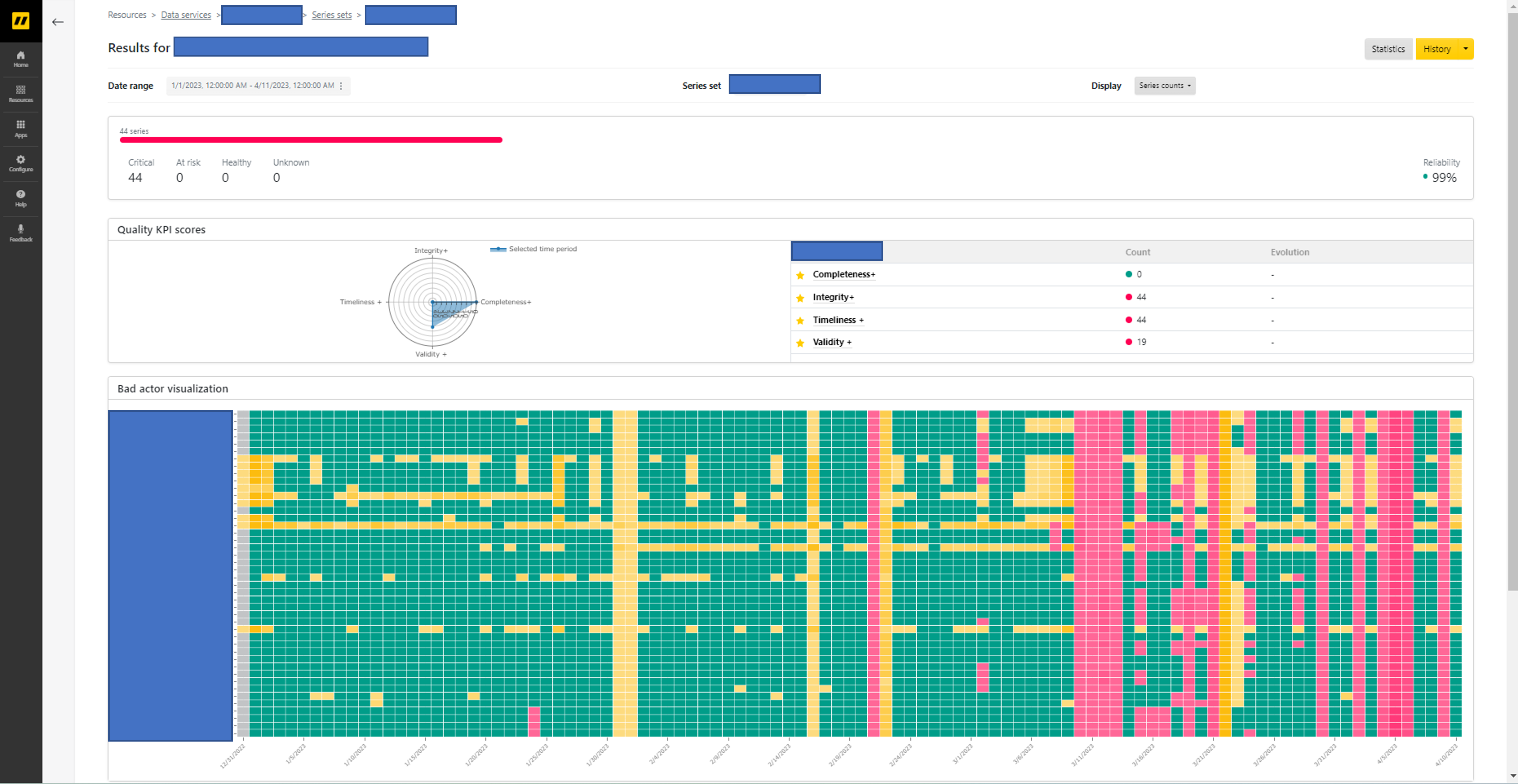Click the back arrow at top left
Image resolution: width=1518 pixels, height=784 pixels.
point(58,22)
